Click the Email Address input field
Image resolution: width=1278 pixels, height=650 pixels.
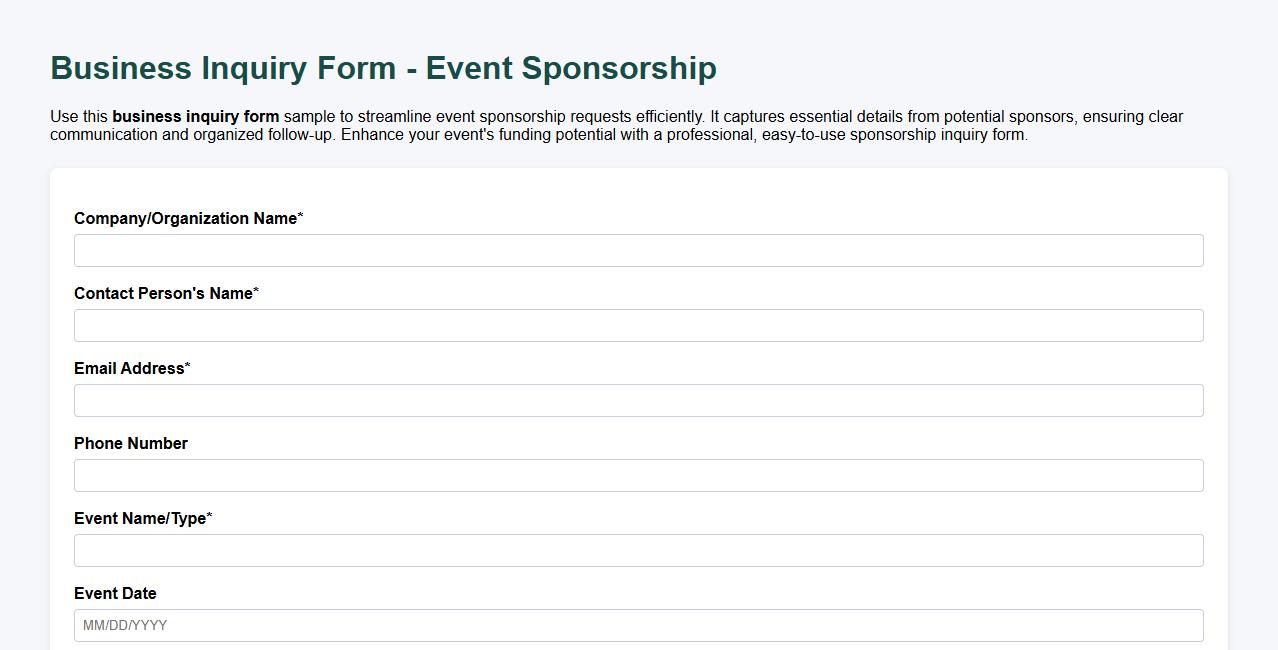638,400
